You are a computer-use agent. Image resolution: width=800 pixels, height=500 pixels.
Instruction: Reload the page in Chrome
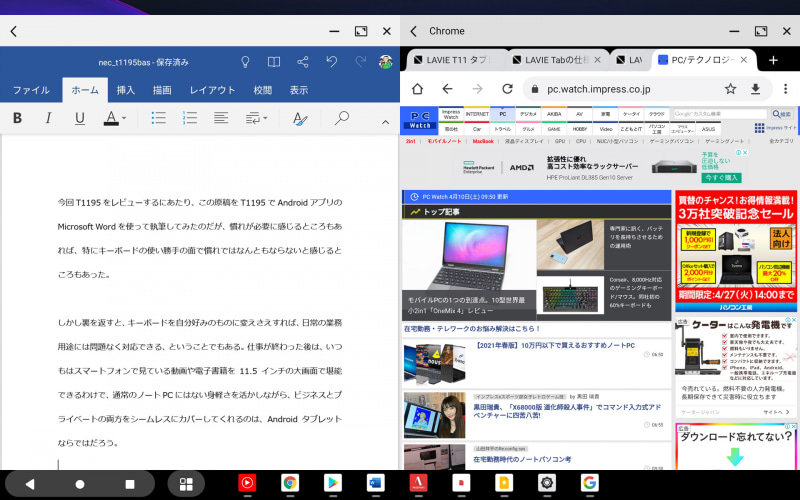[507, 89]
